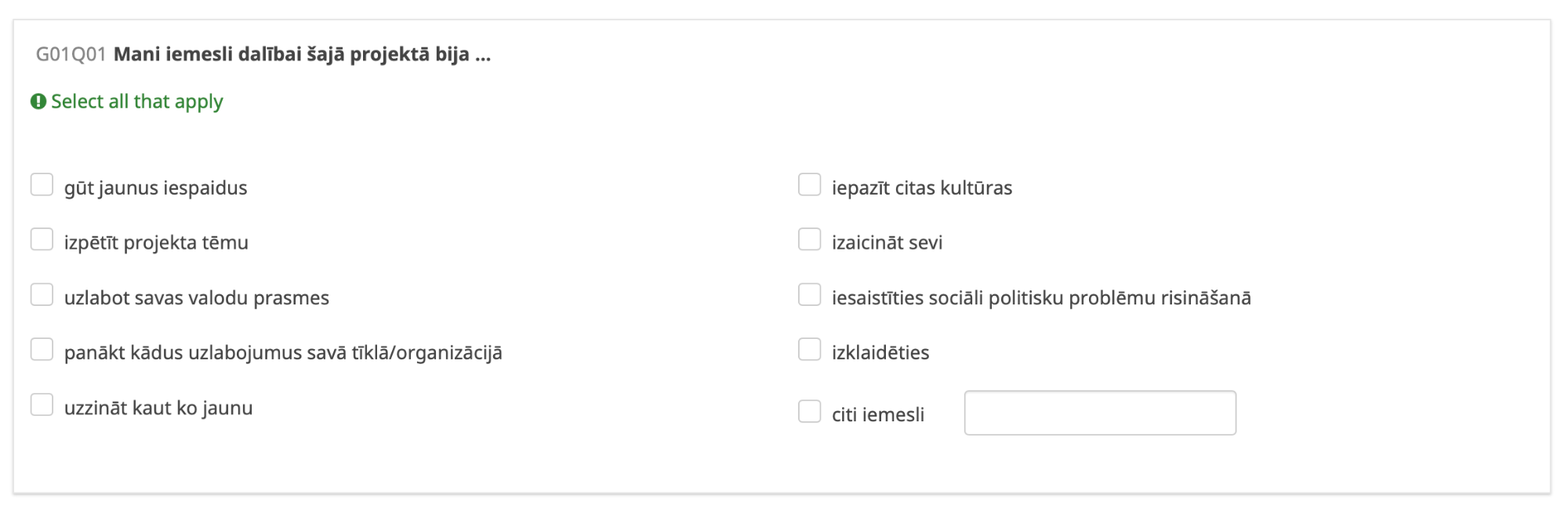The height and width of the screenshot is (510, 1568).
Task: Select the 'uzlabot savas valodu prasmes' checkbox
Action: point(42,295)
